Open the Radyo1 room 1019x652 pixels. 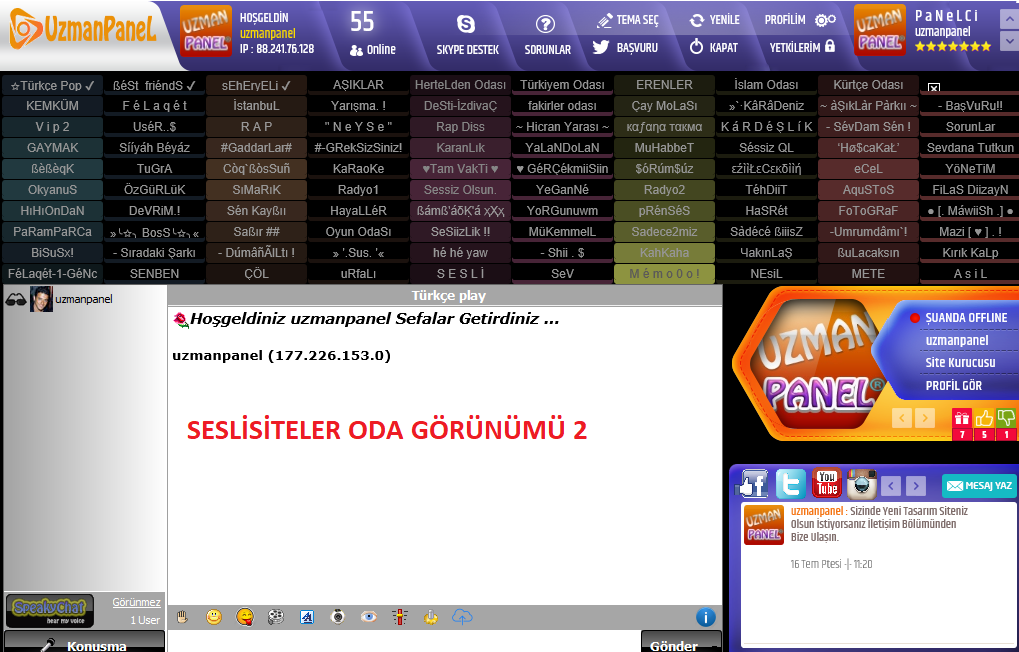pos(358,190)
